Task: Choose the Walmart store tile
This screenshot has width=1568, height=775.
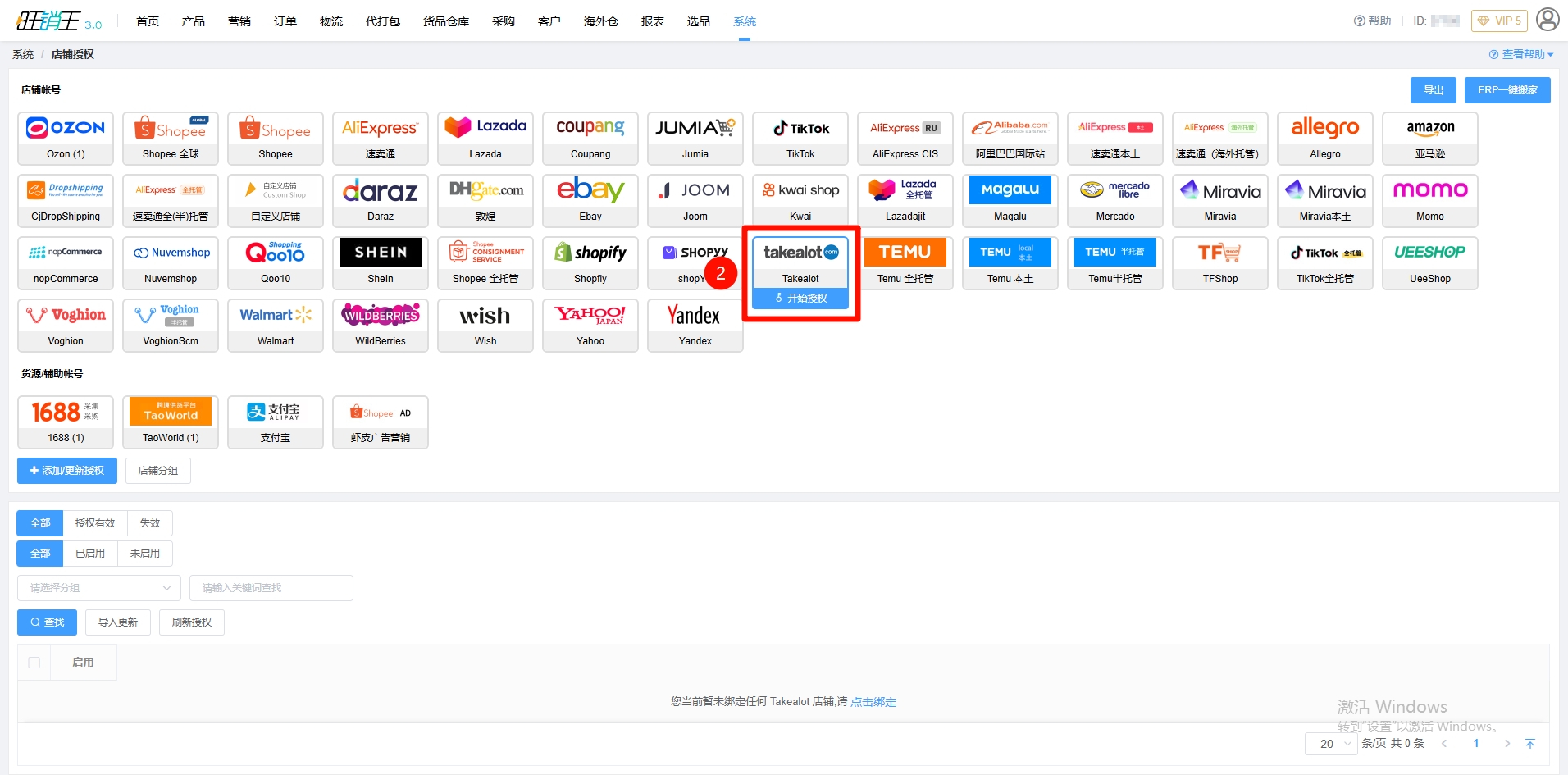Action: click(276, 326)
